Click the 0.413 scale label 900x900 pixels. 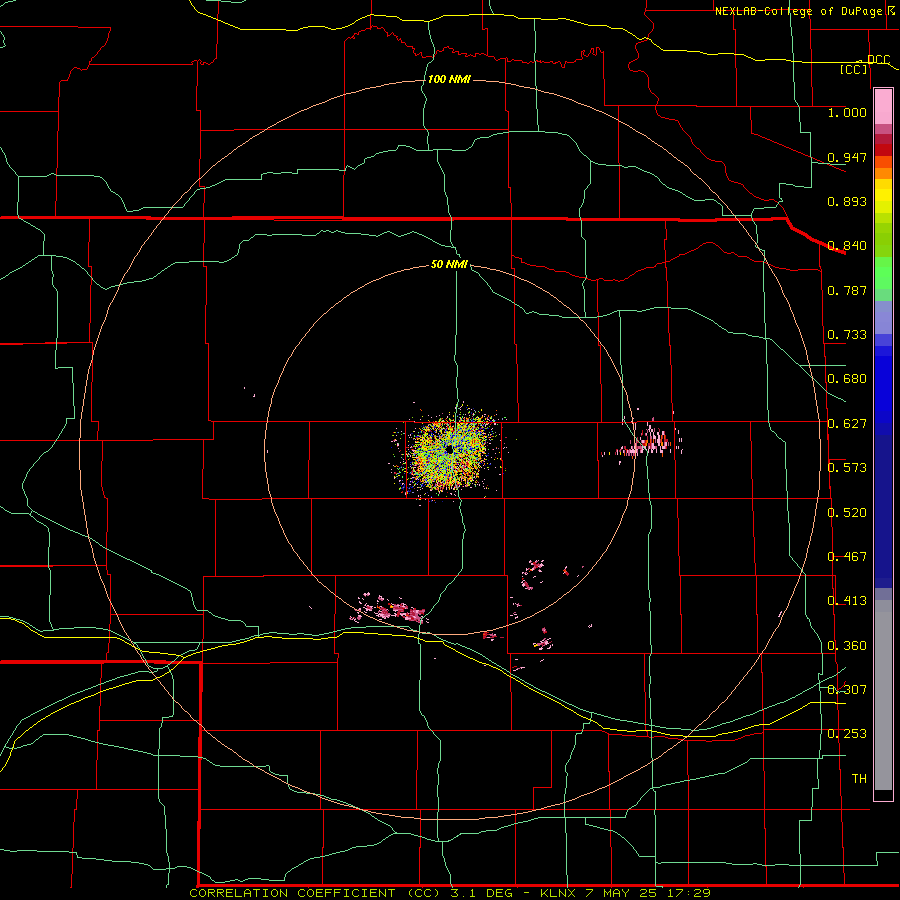coord(847,601)
